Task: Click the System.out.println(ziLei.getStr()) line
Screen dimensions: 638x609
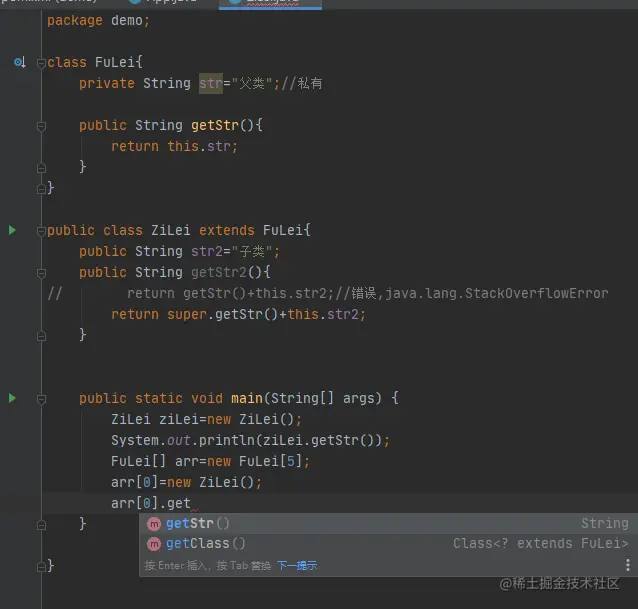Action: [x=250, y=440]
